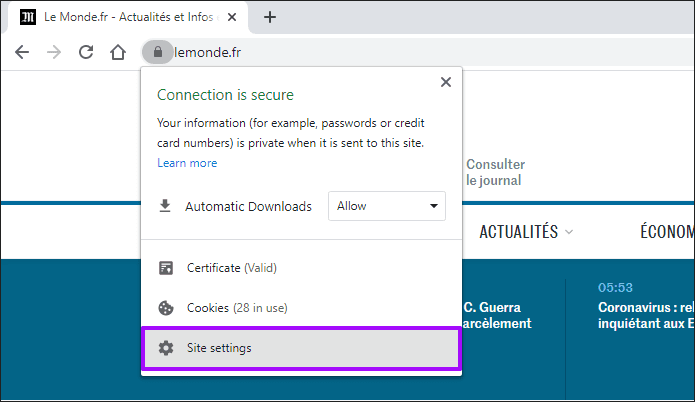This screenshot has height=402, width=695.
Task: Click the padlock site info icon
Action: coord(157,52)
